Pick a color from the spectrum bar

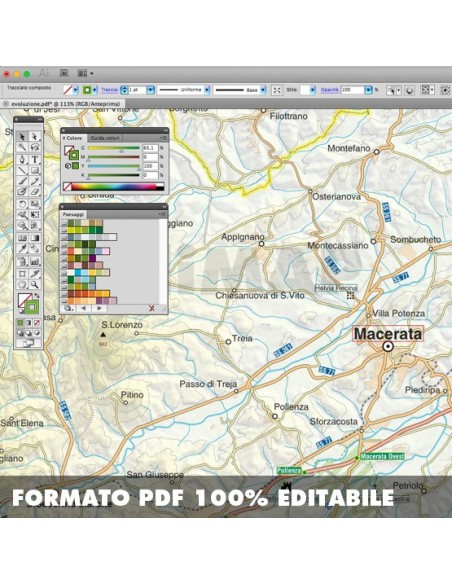(x=117, y=187)
